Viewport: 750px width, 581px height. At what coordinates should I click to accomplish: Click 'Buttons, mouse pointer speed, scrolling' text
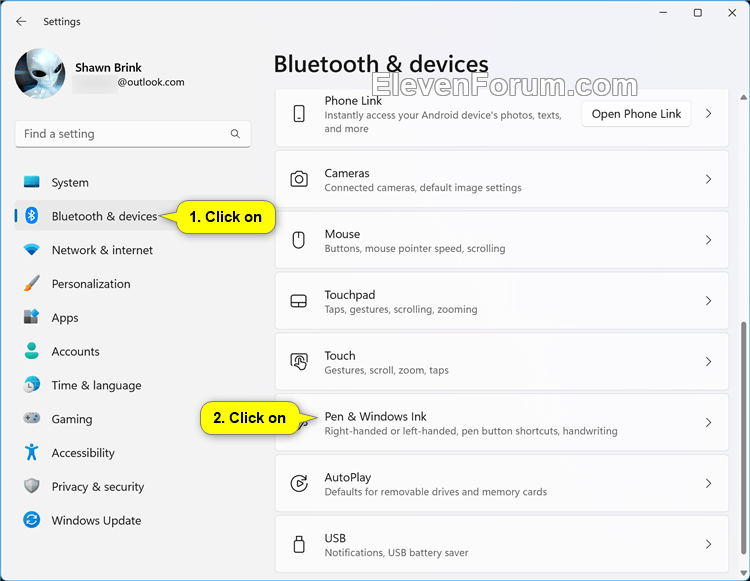pyautogui.click(x=415, y=249)
